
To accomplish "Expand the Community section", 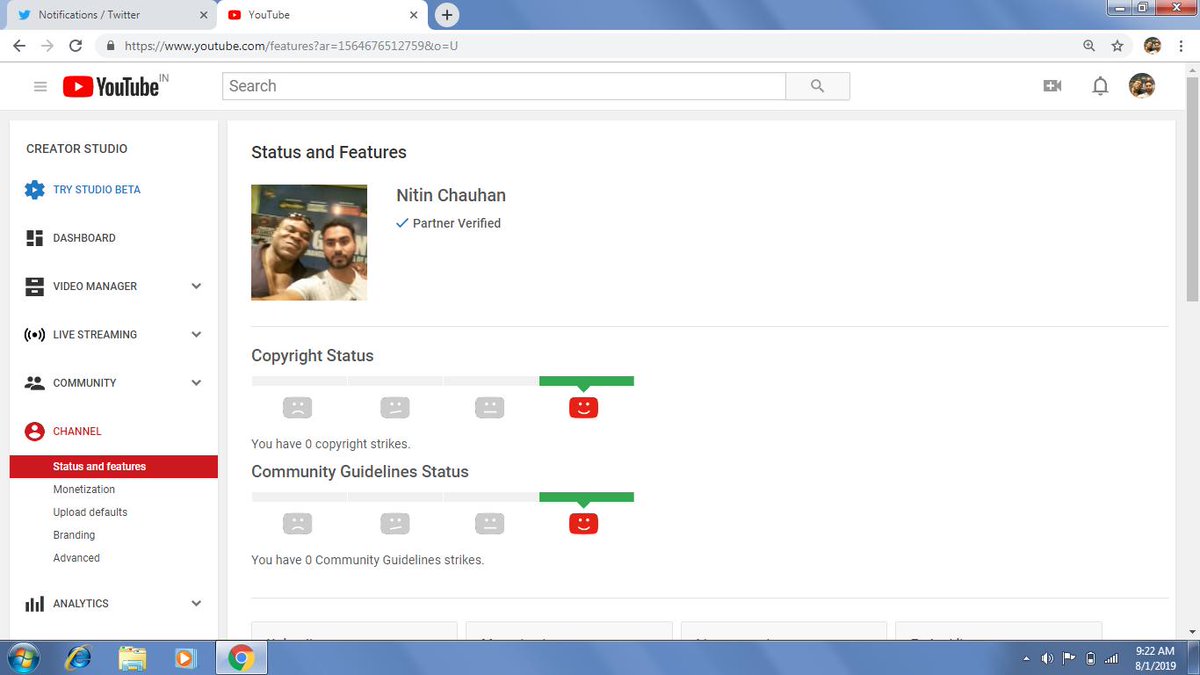I will 196,383.
